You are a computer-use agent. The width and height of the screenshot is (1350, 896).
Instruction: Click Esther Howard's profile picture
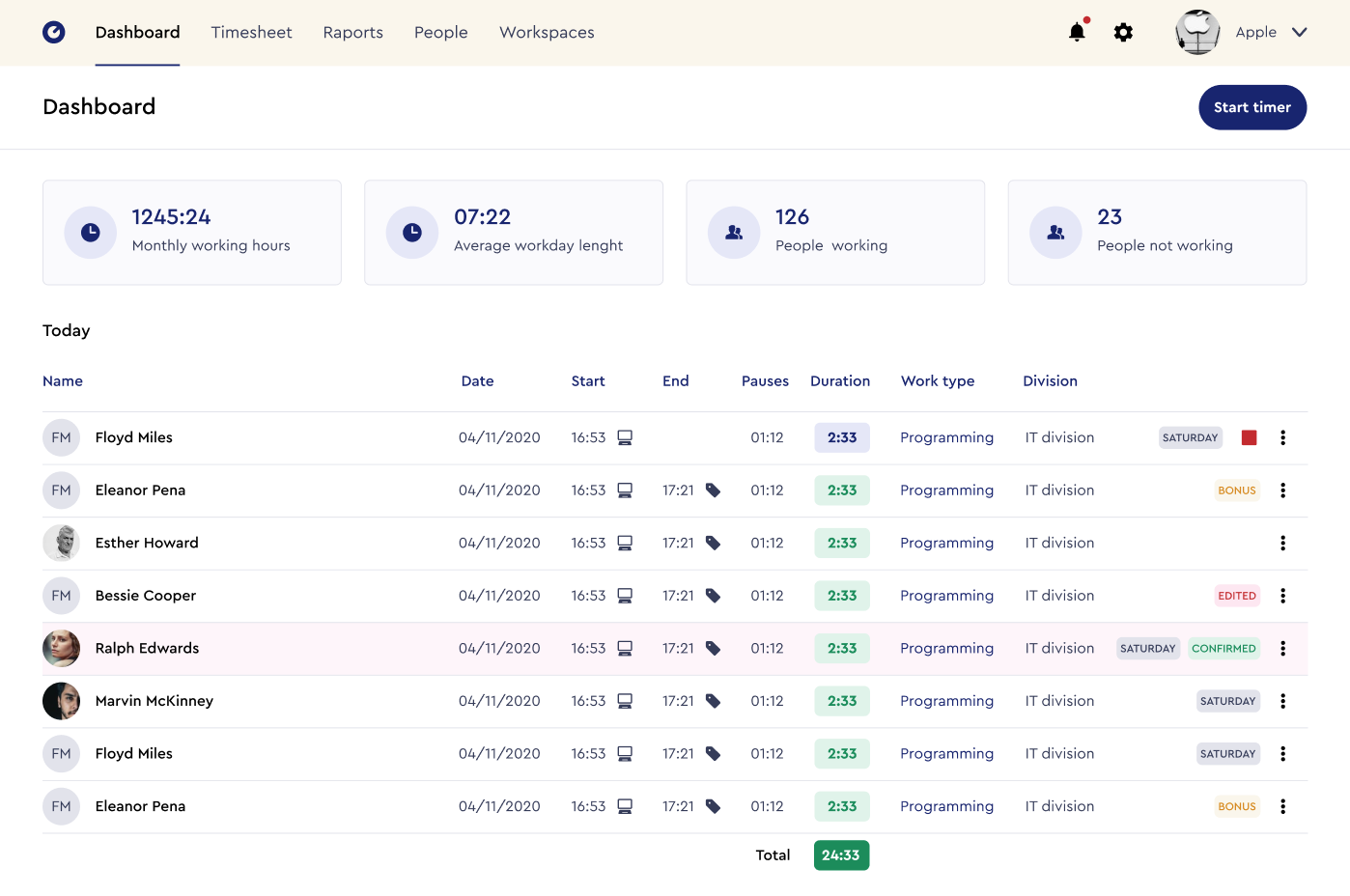click(61, 543)
